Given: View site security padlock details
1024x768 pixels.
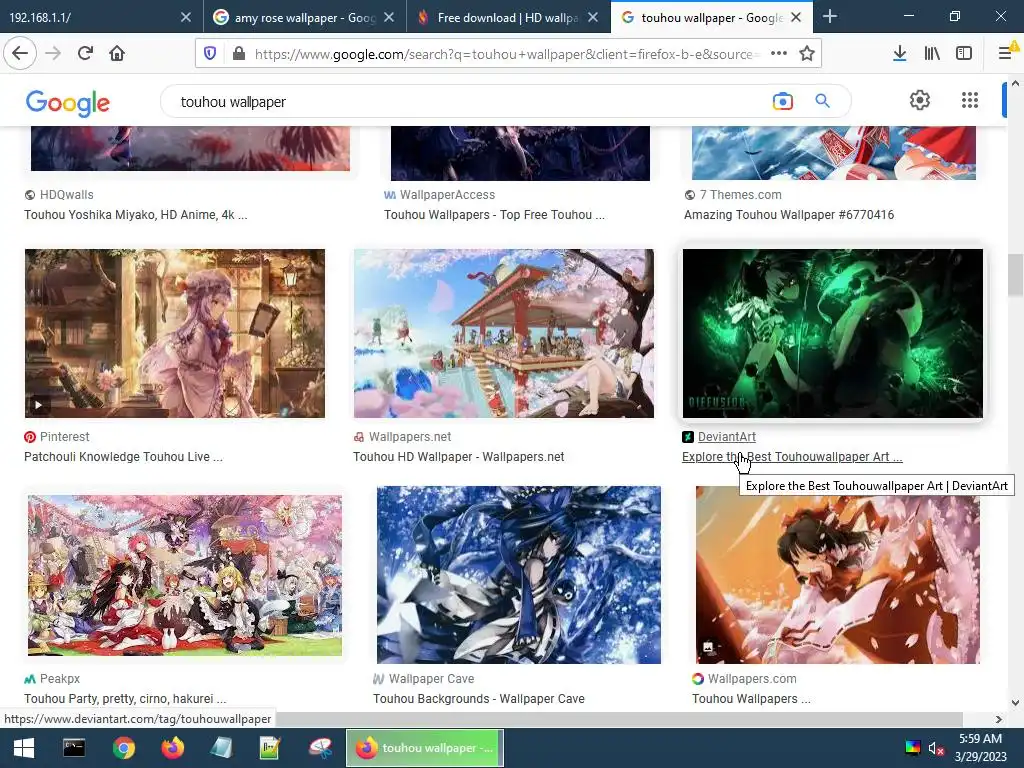Looking at the screenshot, I should coord(239,54).
